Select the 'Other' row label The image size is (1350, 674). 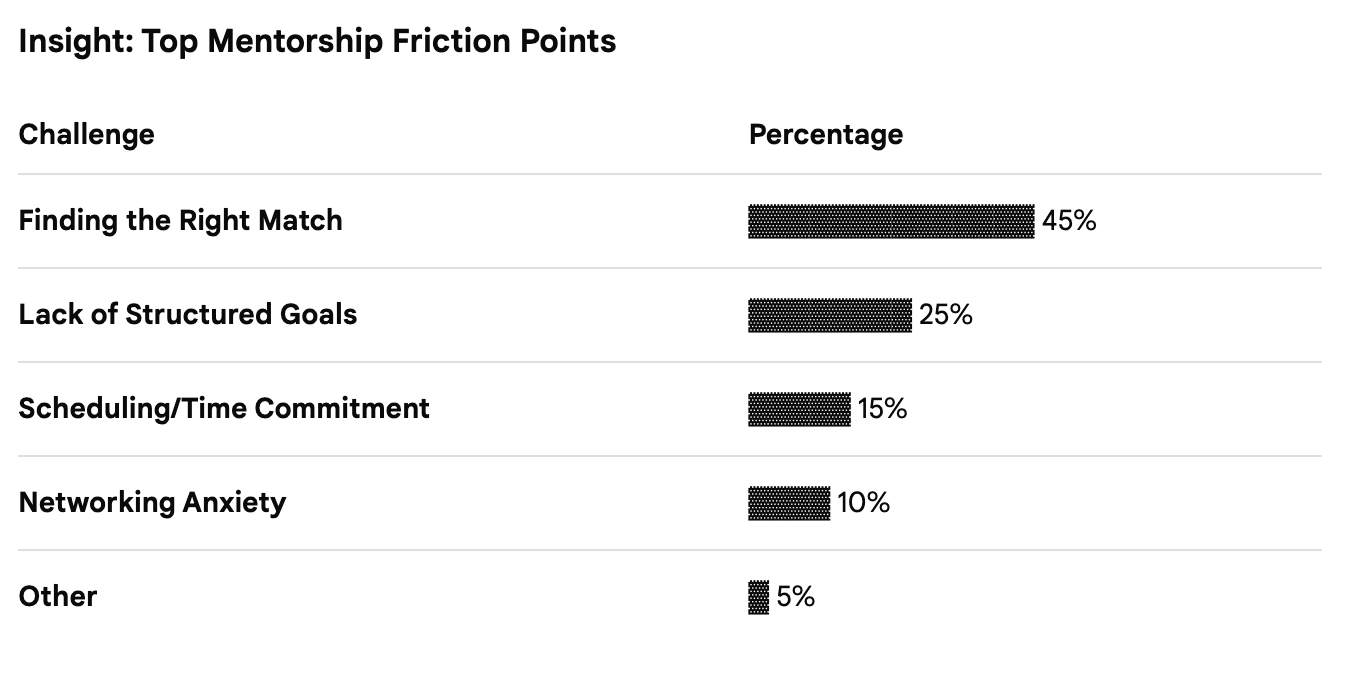click(x=58, y=596)
